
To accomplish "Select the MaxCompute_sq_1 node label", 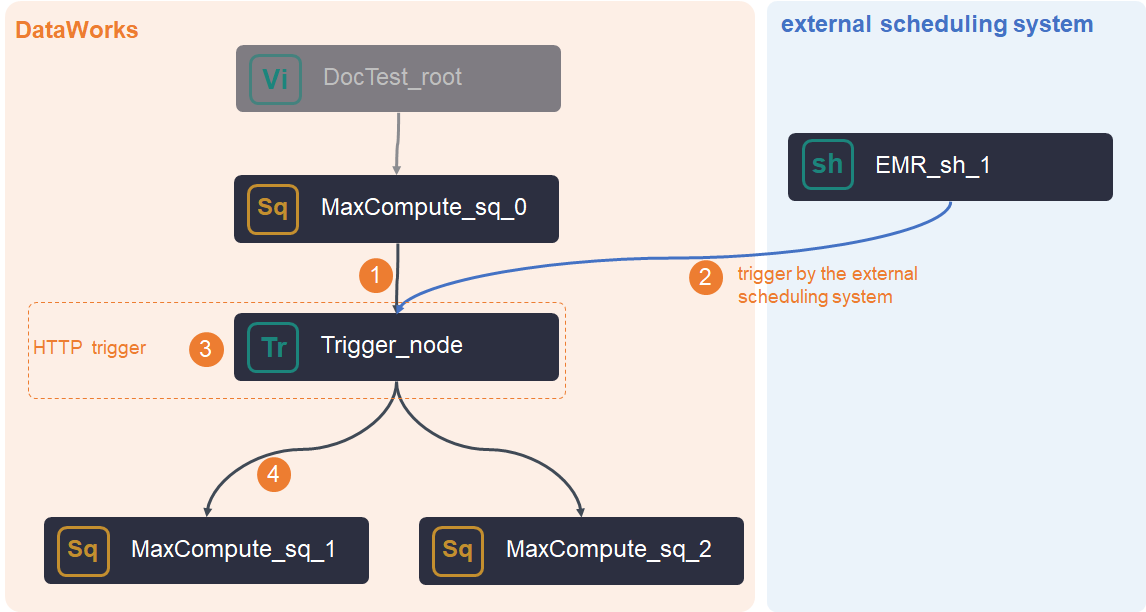I will coord(233,549).
